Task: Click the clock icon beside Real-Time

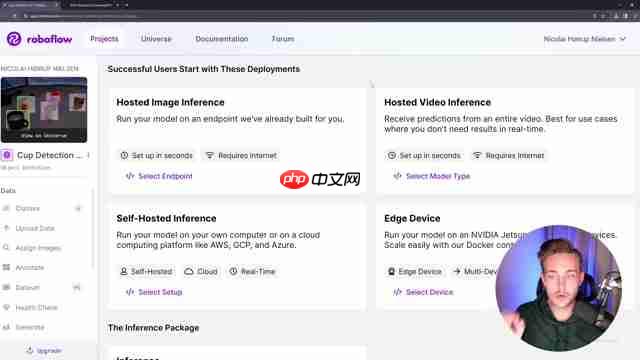Action: pos(233,271)
